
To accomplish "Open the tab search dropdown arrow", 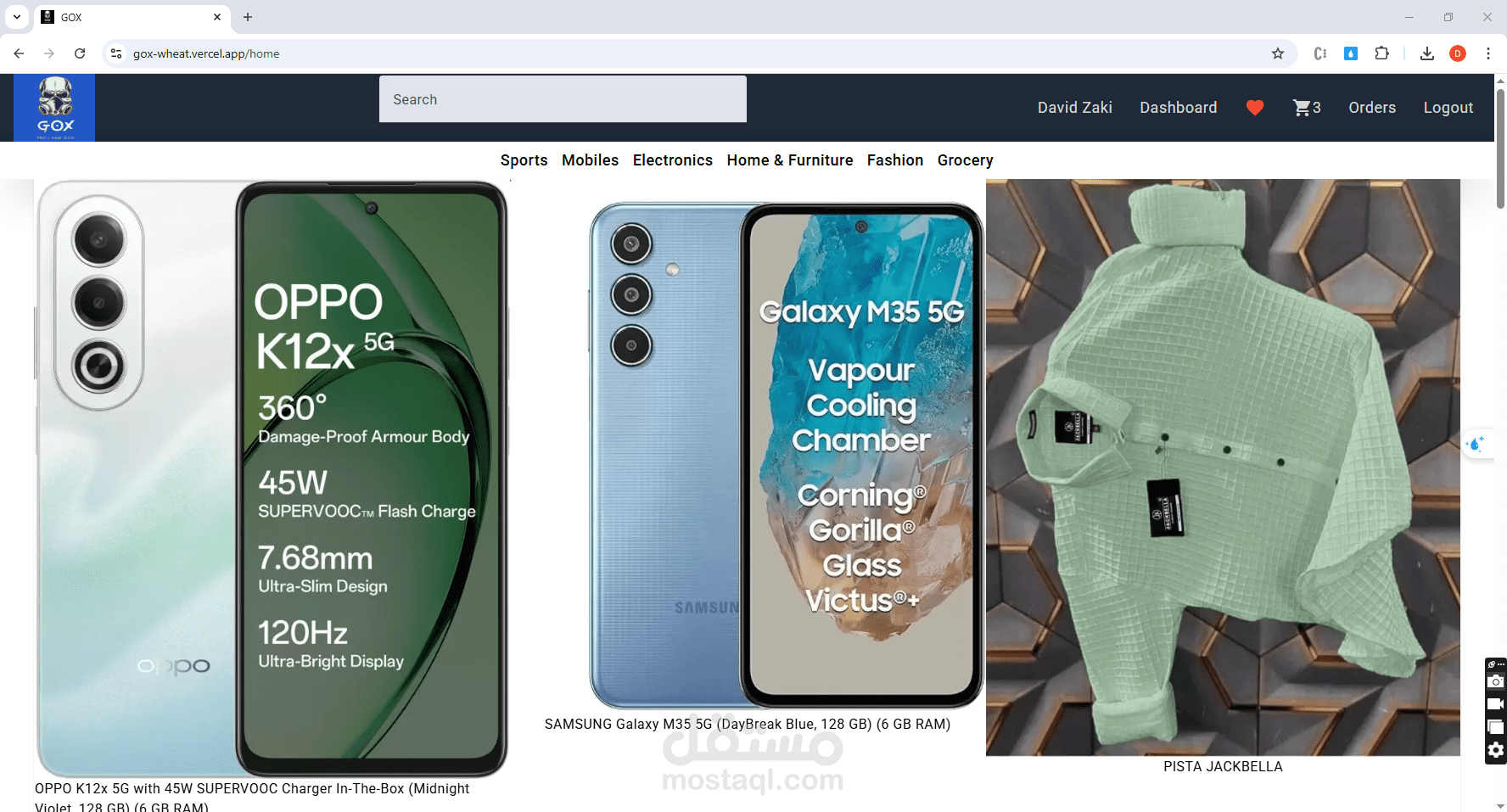I will [x=17, y=17].
